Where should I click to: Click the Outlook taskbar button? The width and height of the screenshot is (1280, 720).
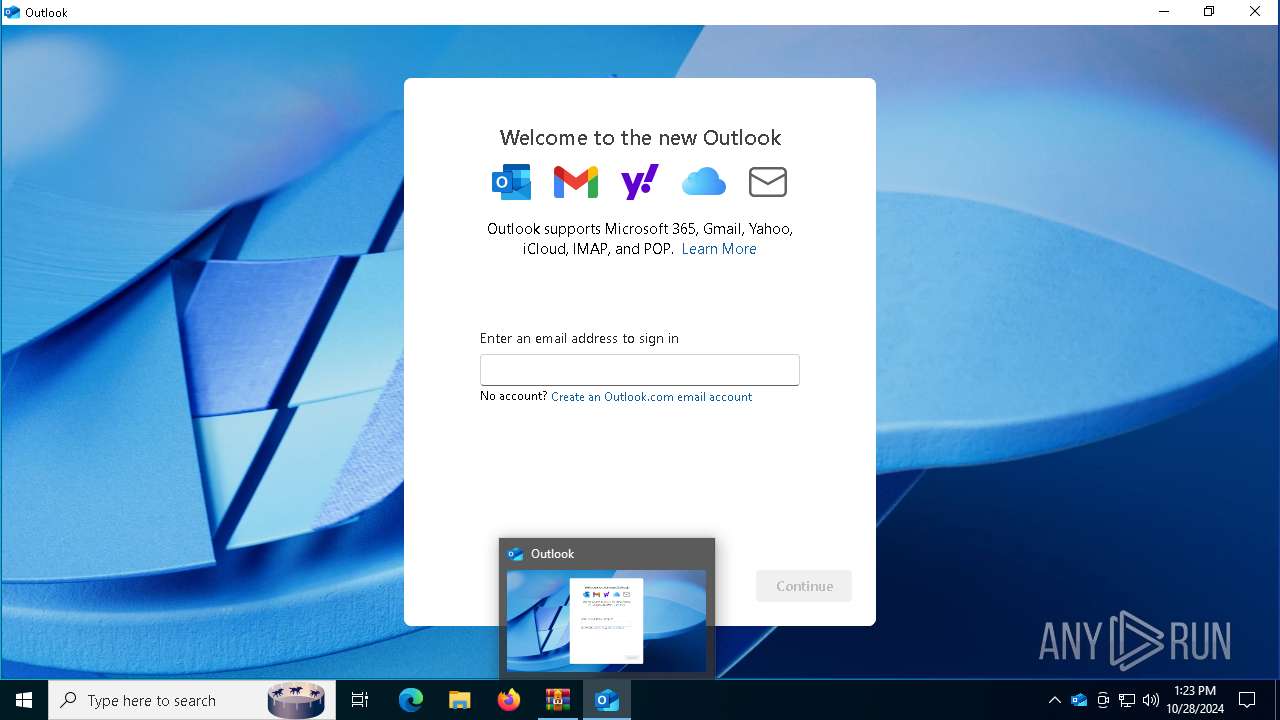(607, 700)
